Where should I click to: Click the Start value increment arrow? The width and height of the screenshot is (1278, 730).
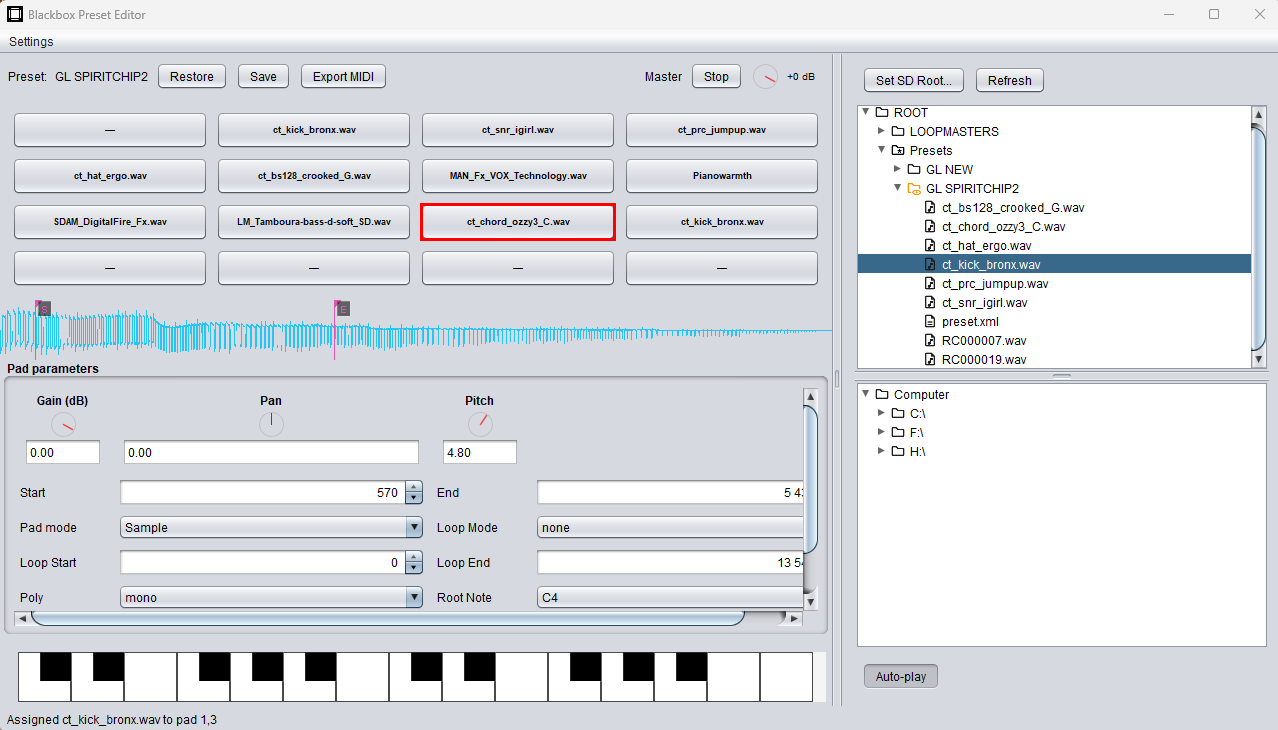[x=414, y=488]
